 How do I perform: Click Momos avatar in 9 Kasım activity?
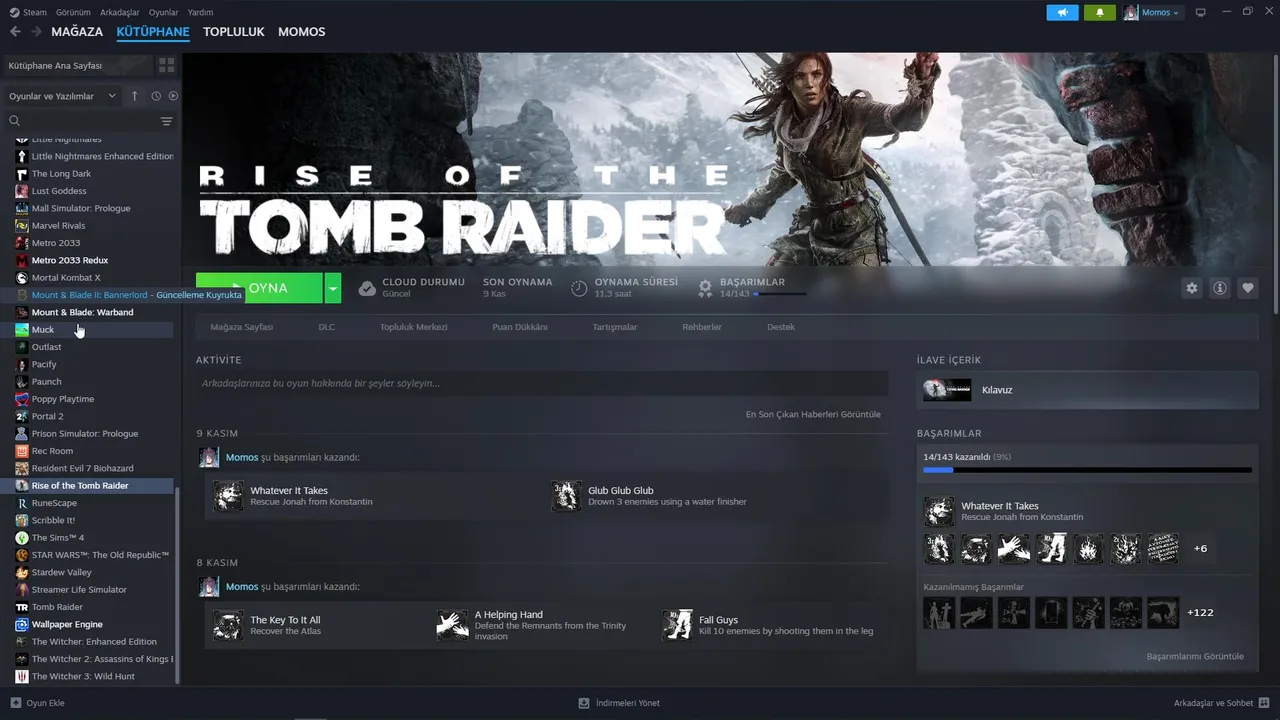click(x=209, y=457)
